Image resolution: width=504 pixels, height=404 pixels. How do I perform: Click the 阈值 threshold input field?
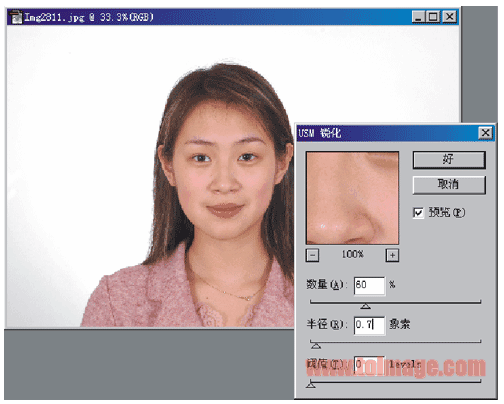point(369,365)
